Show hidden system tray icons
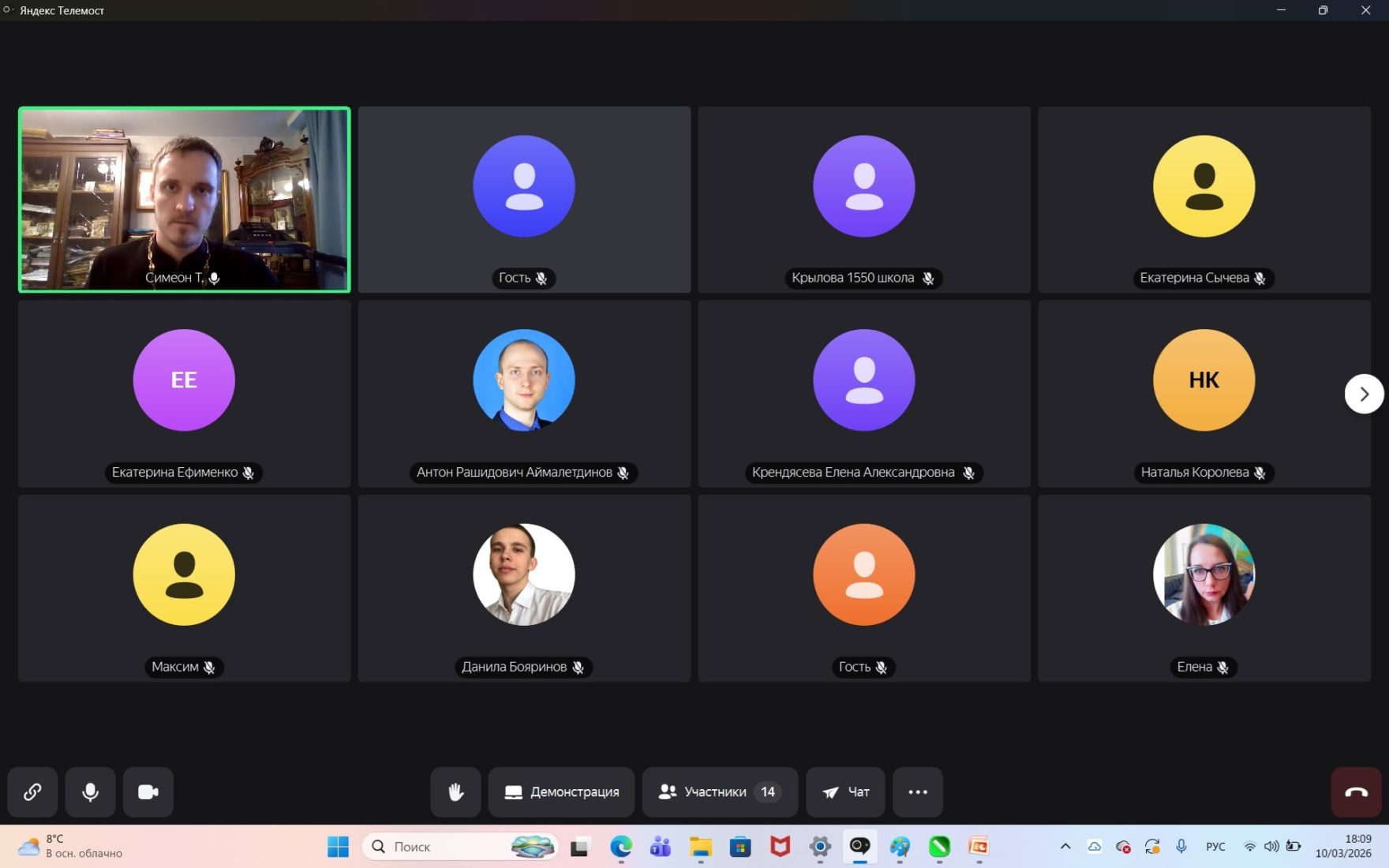The width and height of the screenshot is (1389, 868). click(x=1065, y=847)
